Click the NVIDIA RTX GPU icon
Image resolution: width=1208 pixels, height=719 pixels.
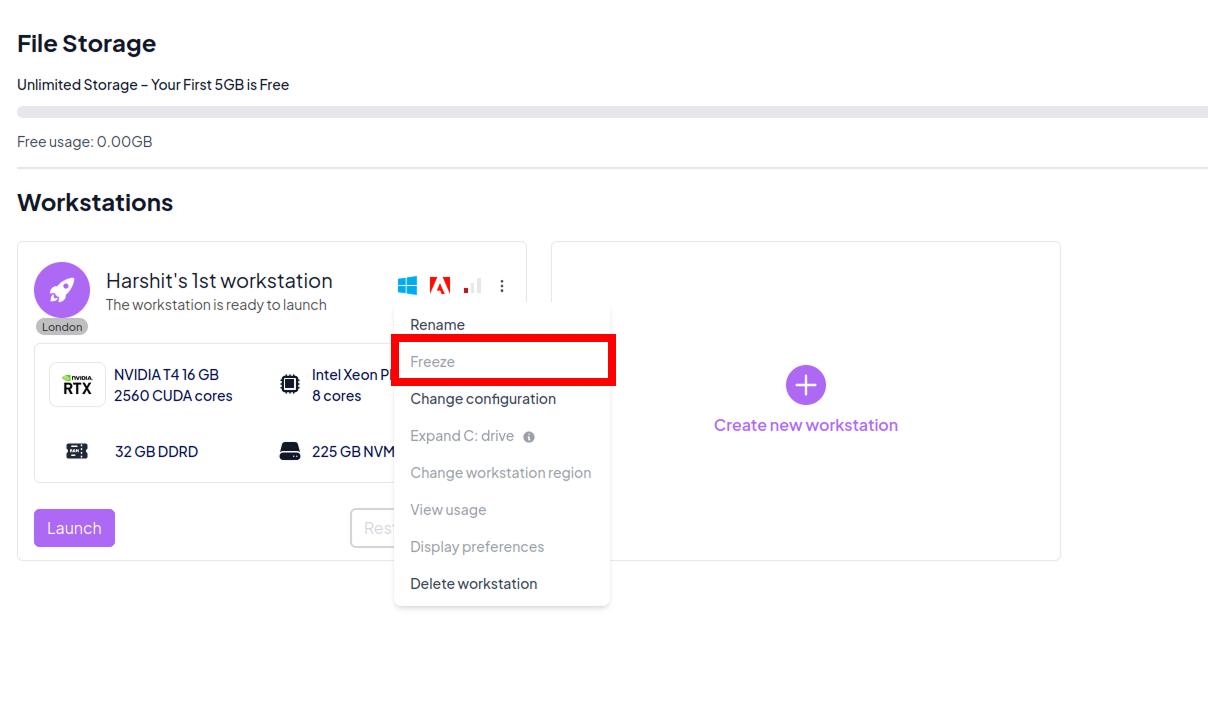point(77,385)
